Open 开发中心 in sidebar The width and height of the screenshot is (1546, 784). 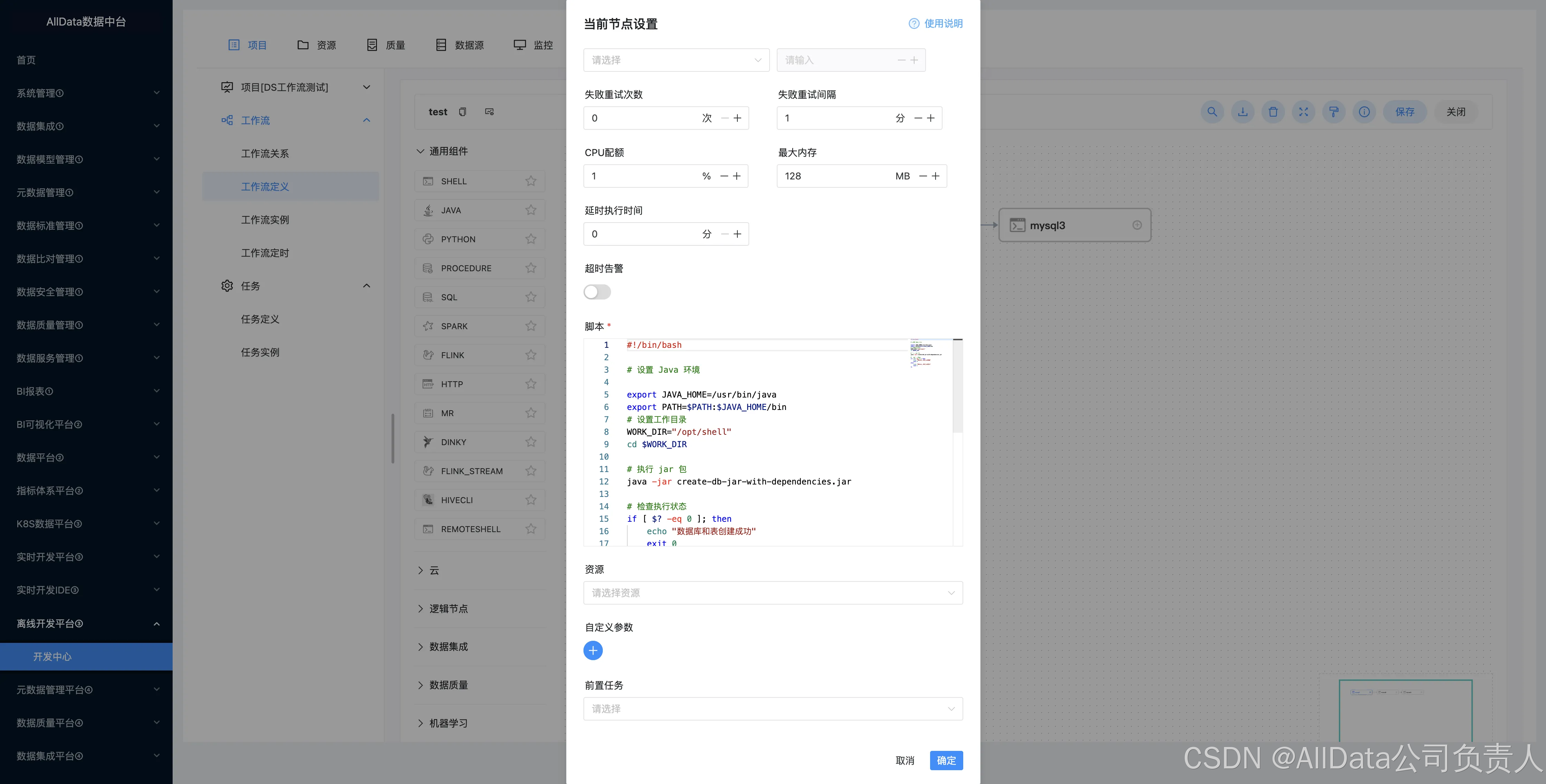click(86, 657)
